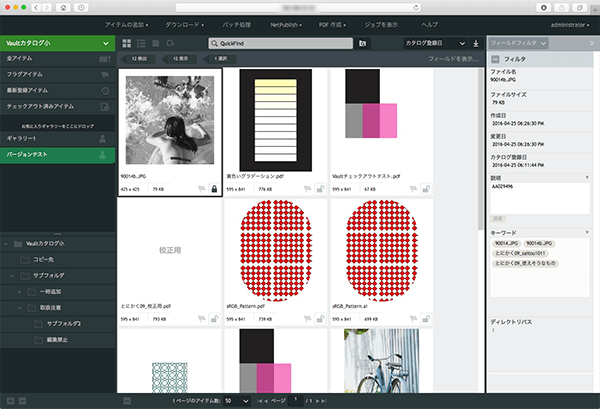The height and width of the screenshot is (409, 600).
Task: Open the ジョブを表示 menu item
Action: pos(381,25)
